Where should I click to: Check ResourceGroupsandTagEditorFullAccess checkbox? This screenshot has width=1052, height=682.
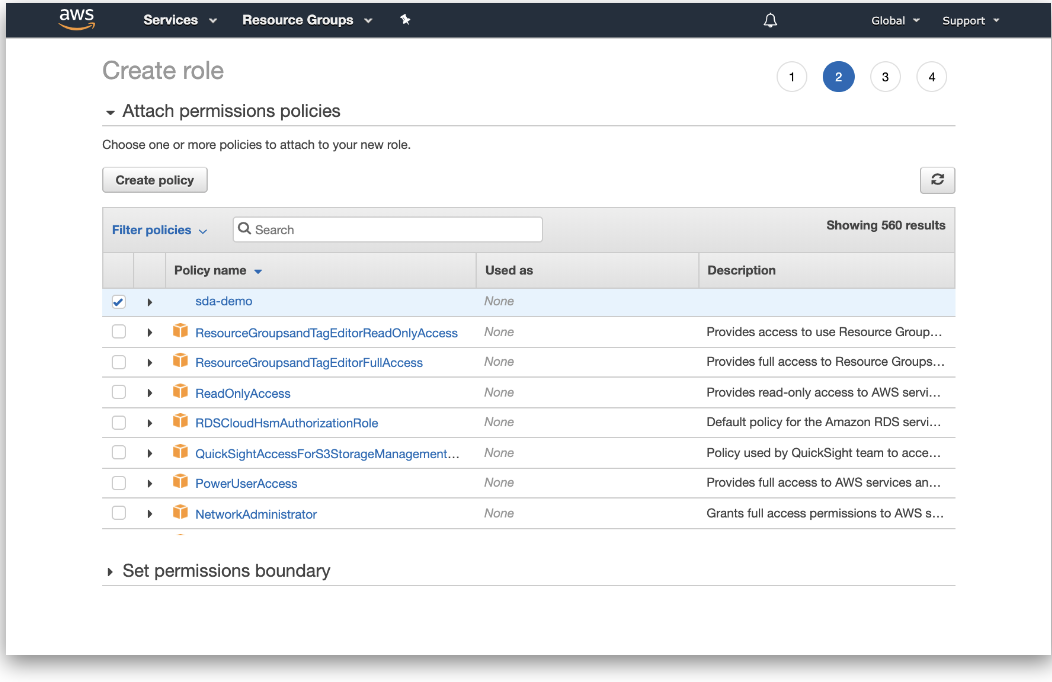[119, 362]
